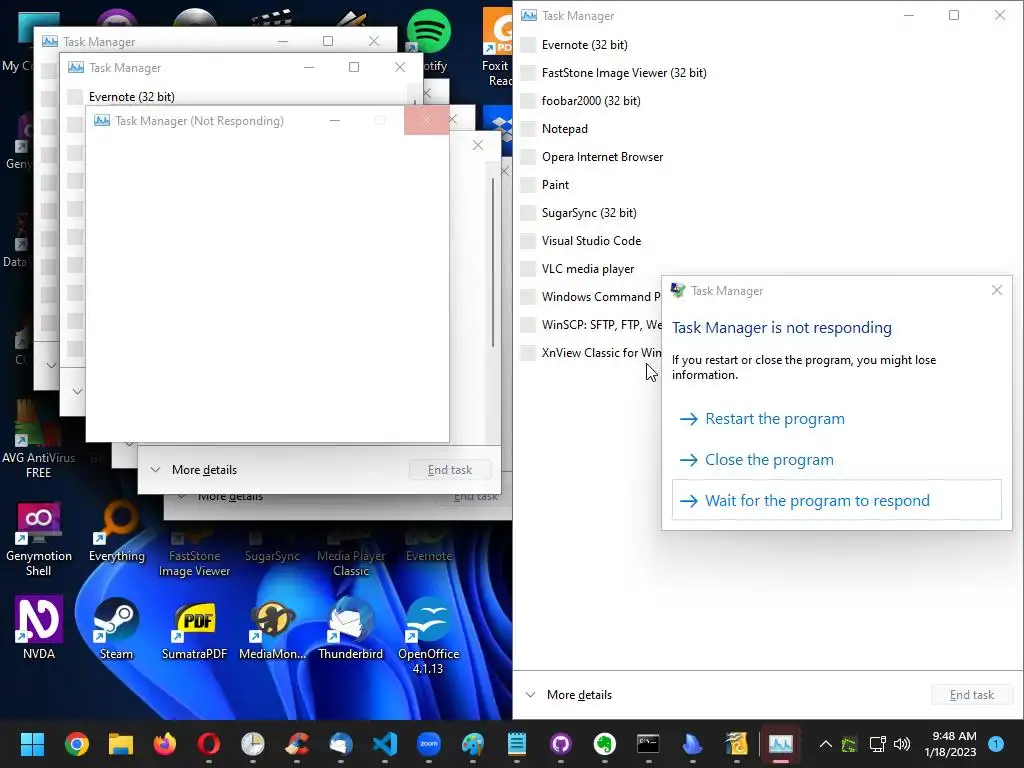
Task: Select the NVDA desktop icon
Action: tap(39, 627)
